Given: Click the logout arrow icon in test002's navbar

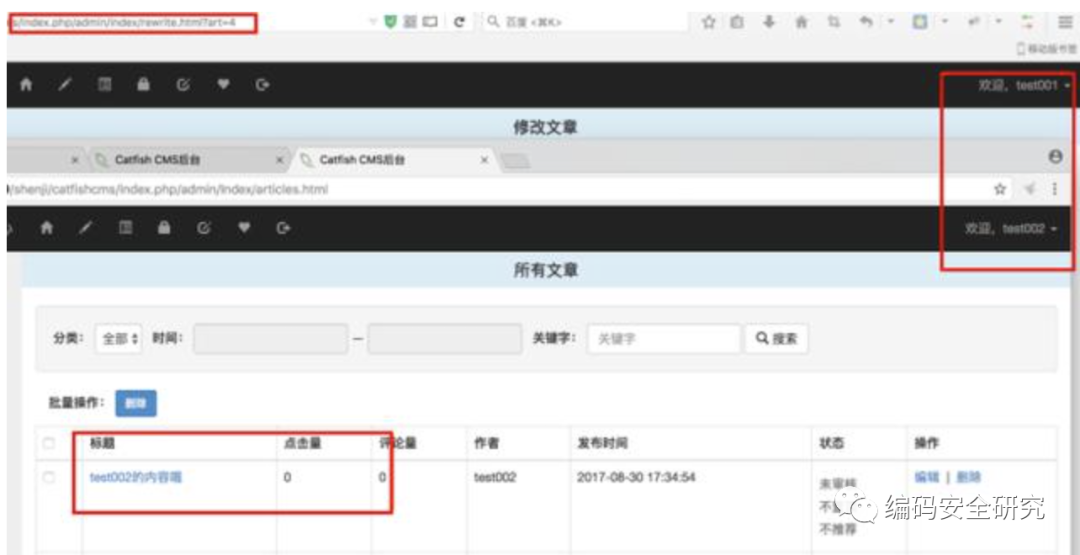Looking at the screenshot, I should click(x=282, y=228).
